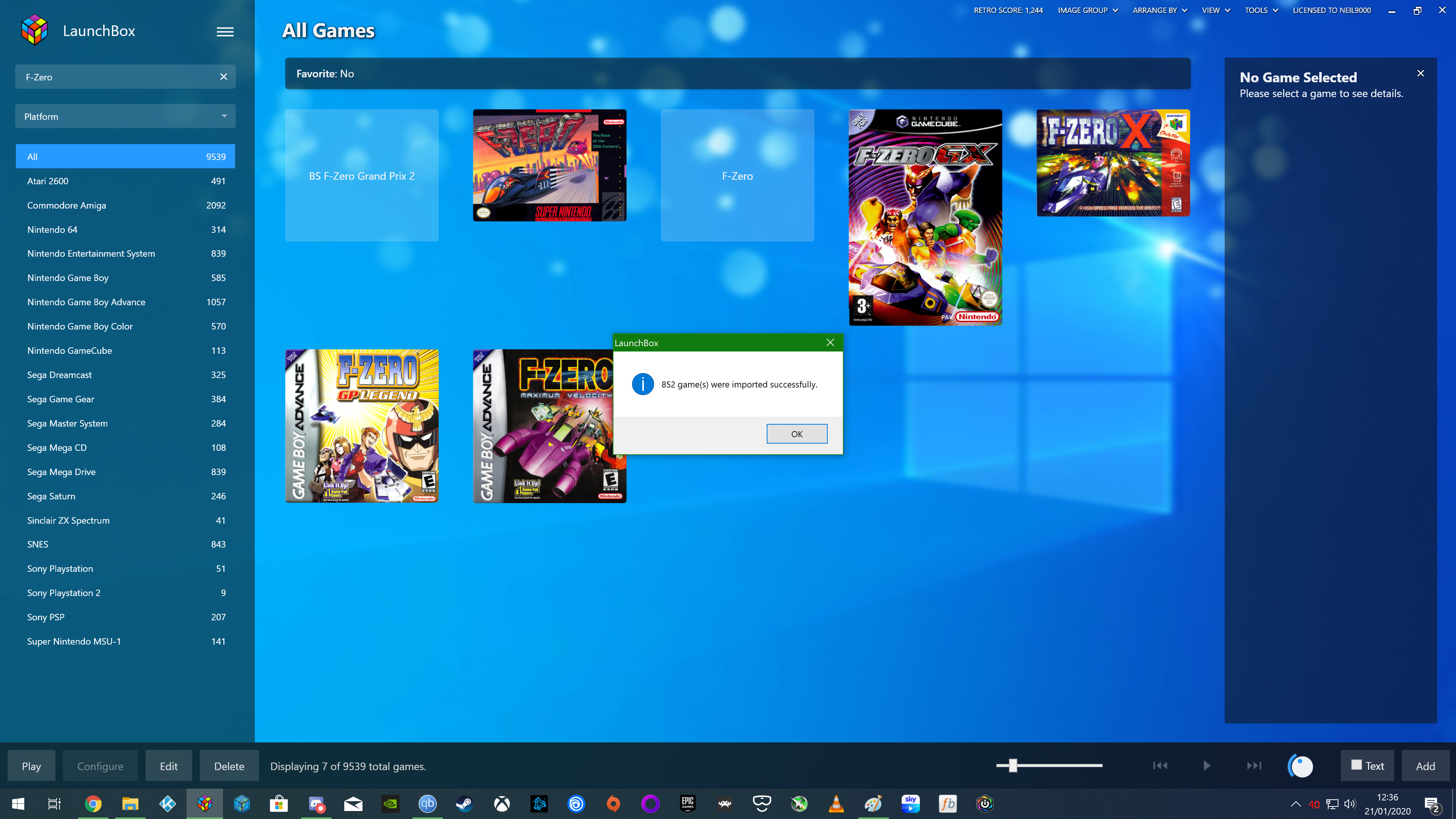Select Nintendo Game Boy Advance platform

[126, 302]
